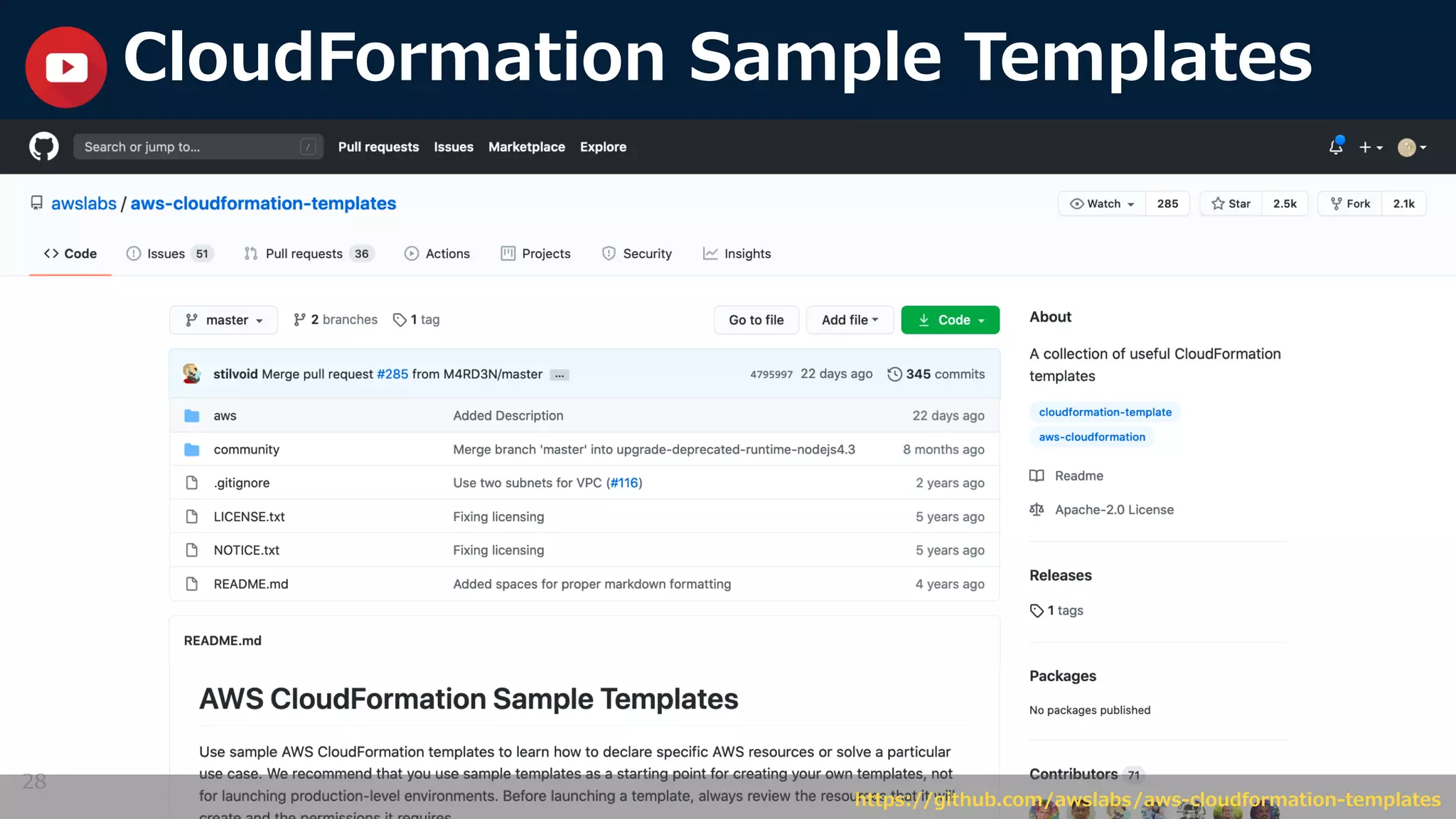View the 2 branches link
This screenshot has height=819, width=1456.
(335, 320)
